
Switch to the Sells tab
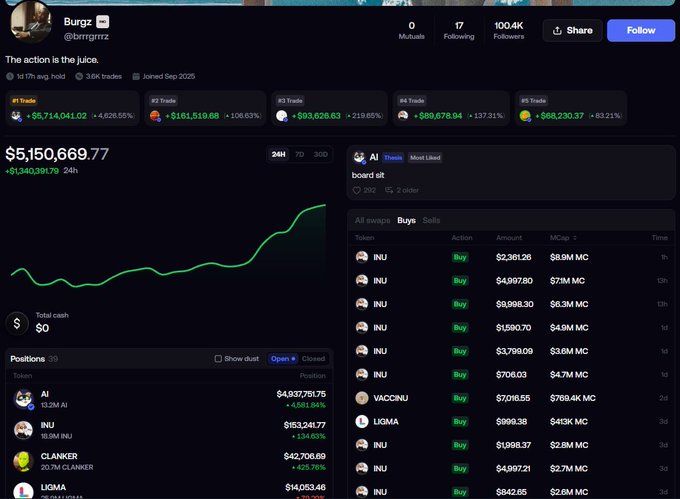coord(431,220)
